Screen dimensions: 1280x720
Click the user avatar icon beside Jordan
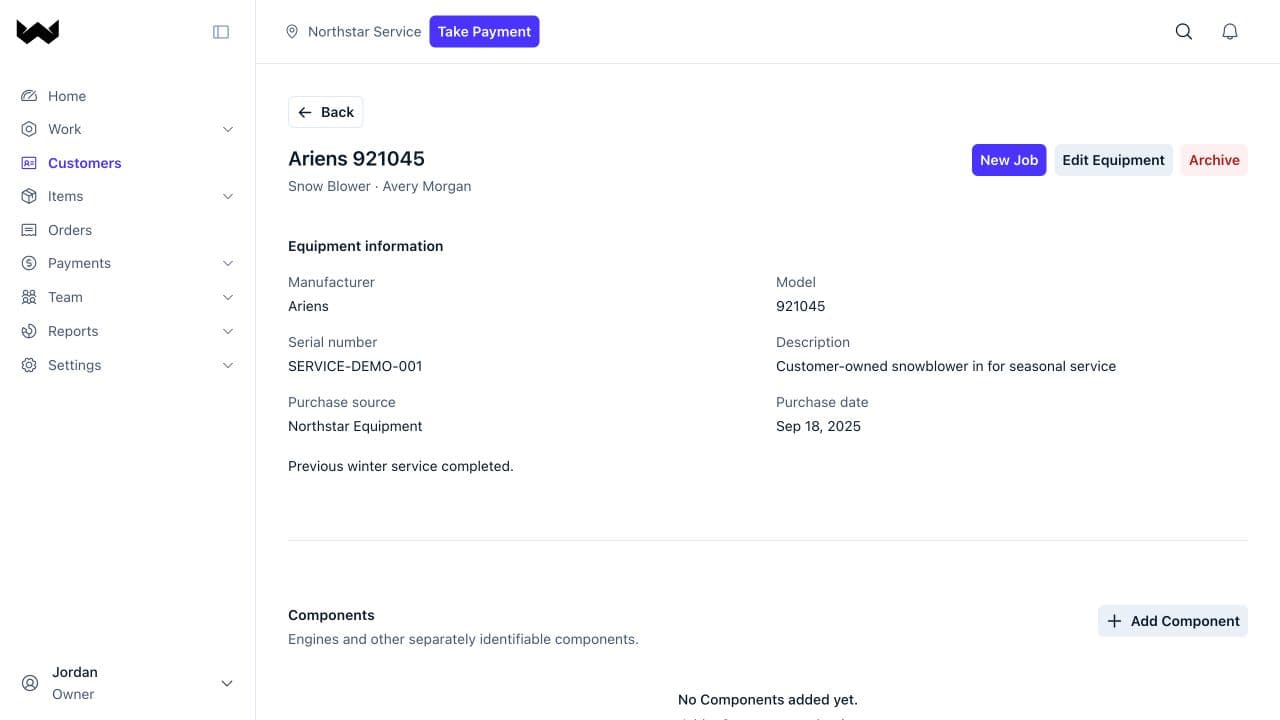(x=29, y=683)
